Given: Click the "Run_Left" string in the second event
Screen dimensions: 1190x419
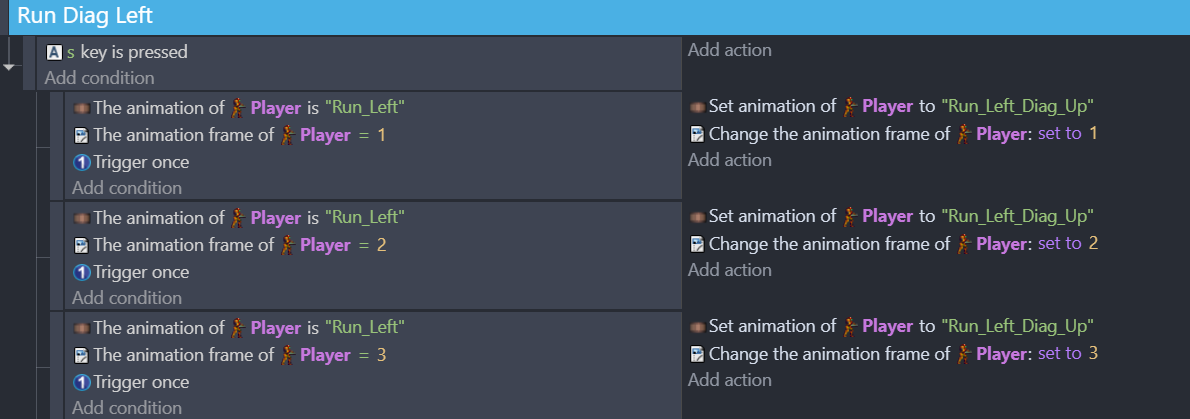Looking at the screenshot, I should [x=364, y=218].
